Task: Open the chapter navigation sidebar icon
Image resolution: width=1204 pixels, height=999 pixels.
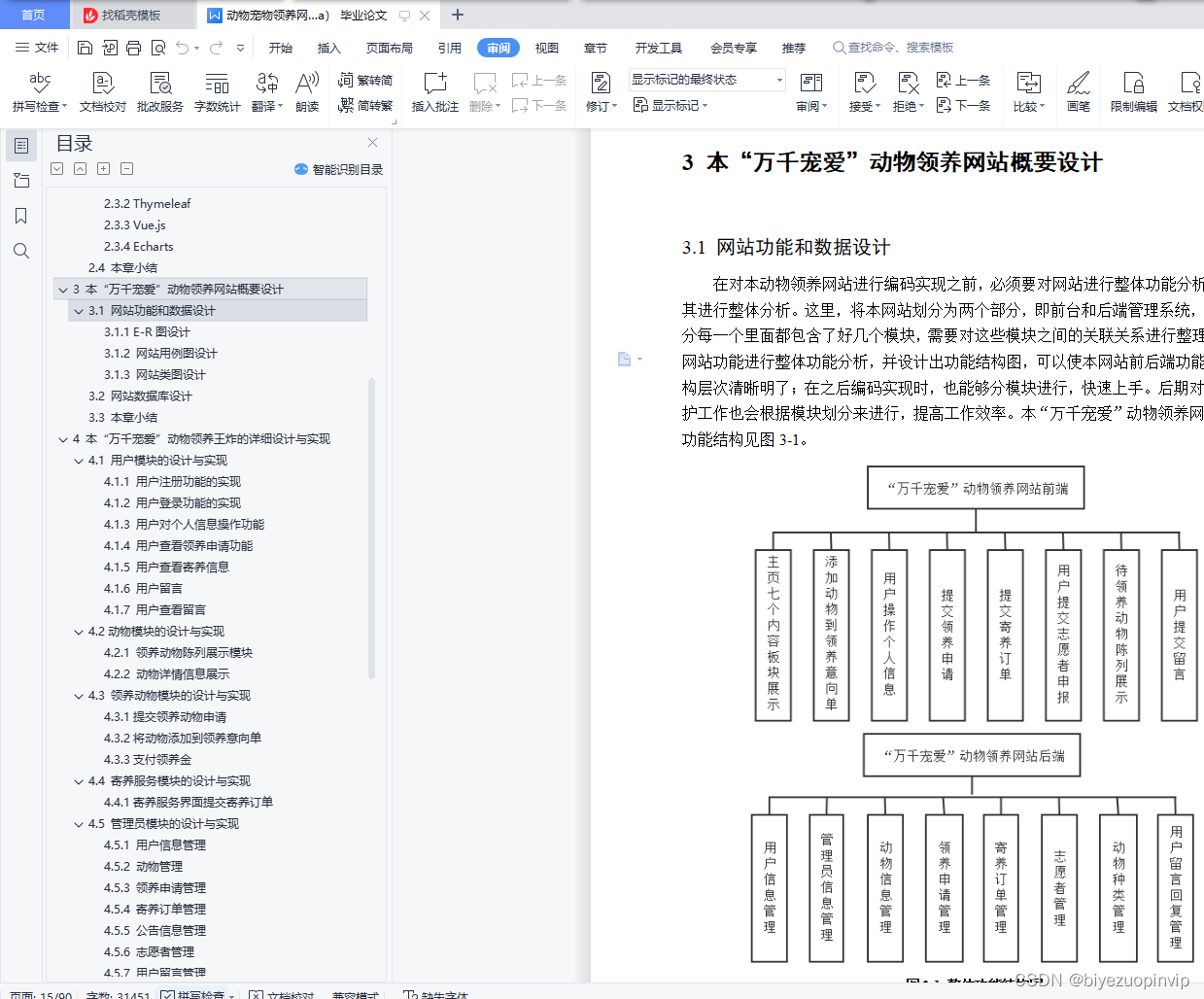Action: 21,181
